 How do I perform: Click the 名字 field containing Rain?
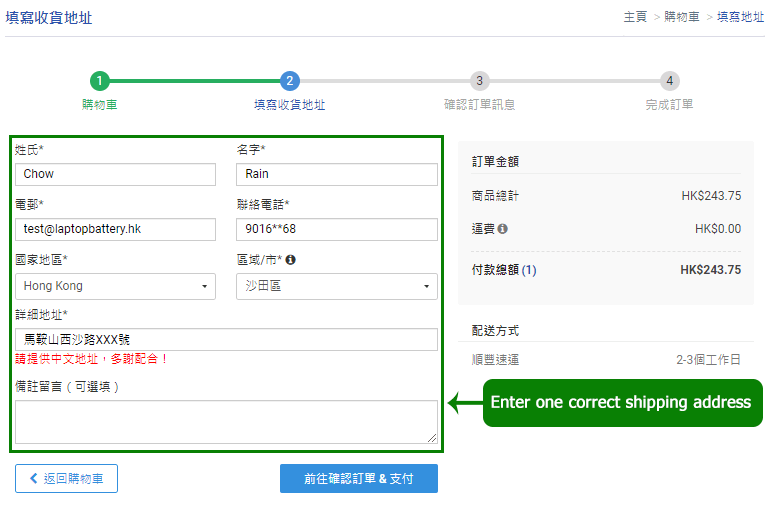(x=337, y=174)
